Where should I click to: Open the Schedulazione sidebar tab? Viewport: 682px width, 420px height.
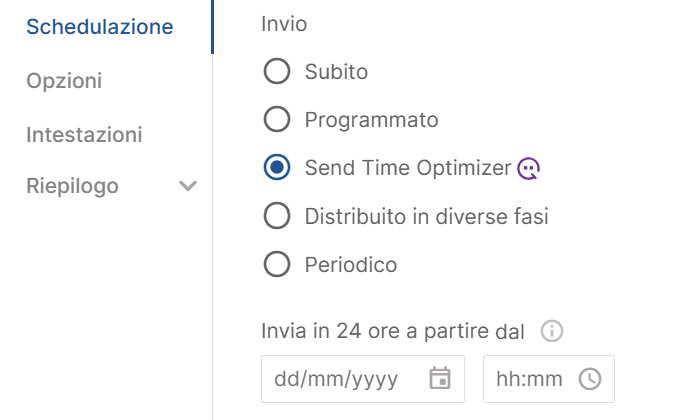coord(100,27)
